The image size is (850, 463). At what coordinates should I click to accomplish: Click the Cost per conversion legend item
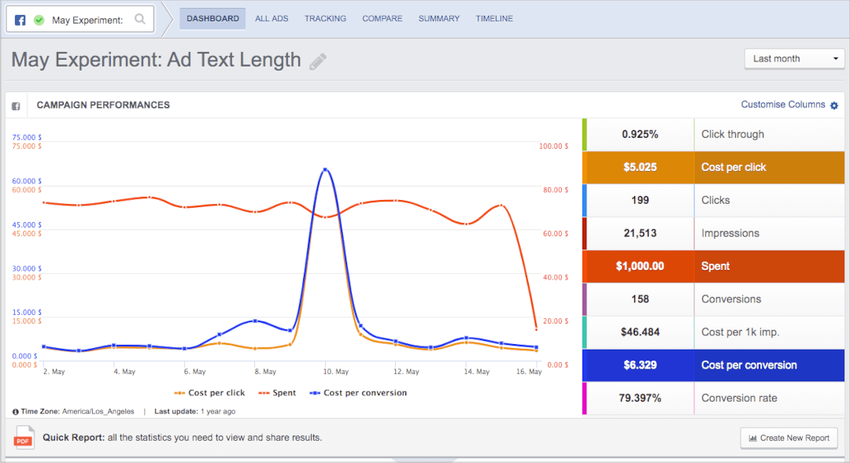358,393
